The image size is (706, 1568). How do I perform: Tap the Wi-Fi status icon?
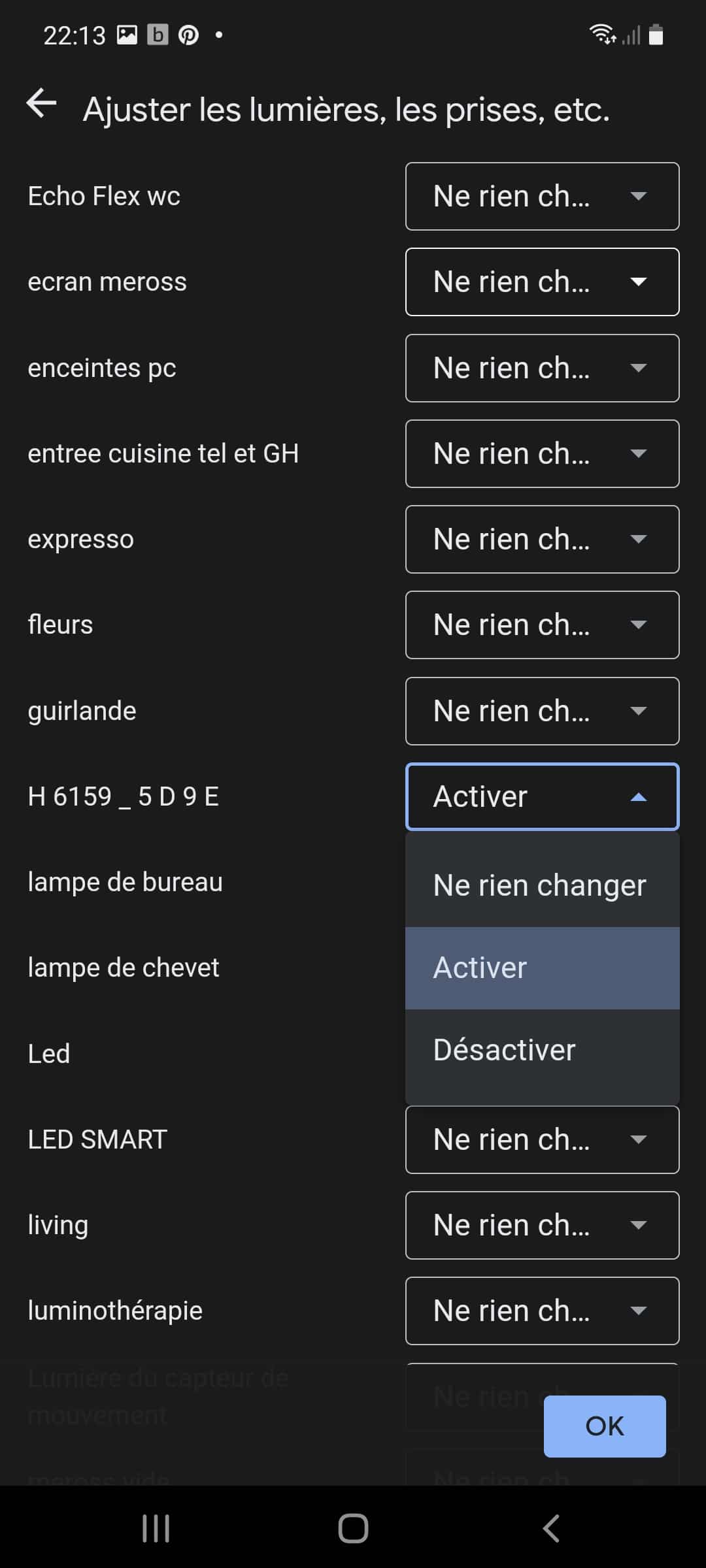tap(602, 35)
